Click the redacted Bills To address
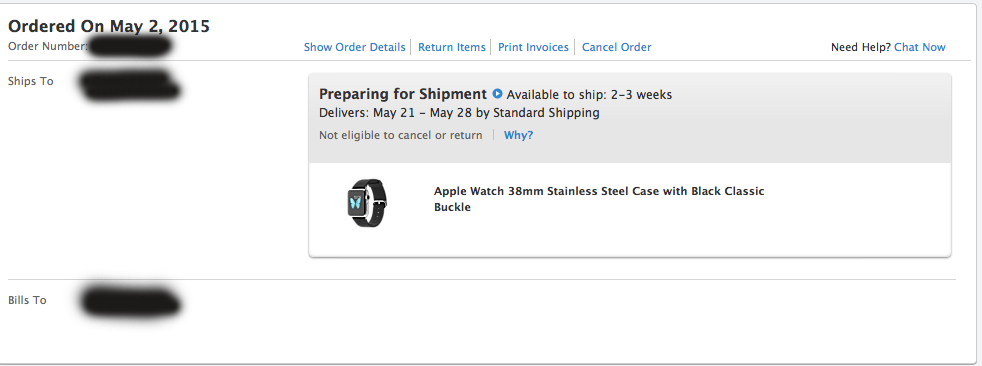Screen dimensions: 982x366 point(131,301)
